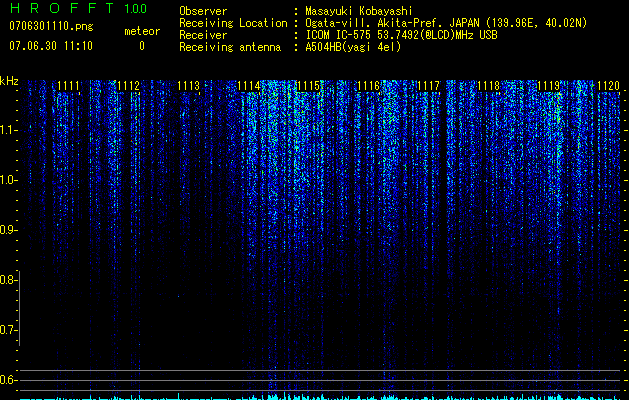
Task: Click the 0.7 kHz axis label
Action: [x=7, y=330]
